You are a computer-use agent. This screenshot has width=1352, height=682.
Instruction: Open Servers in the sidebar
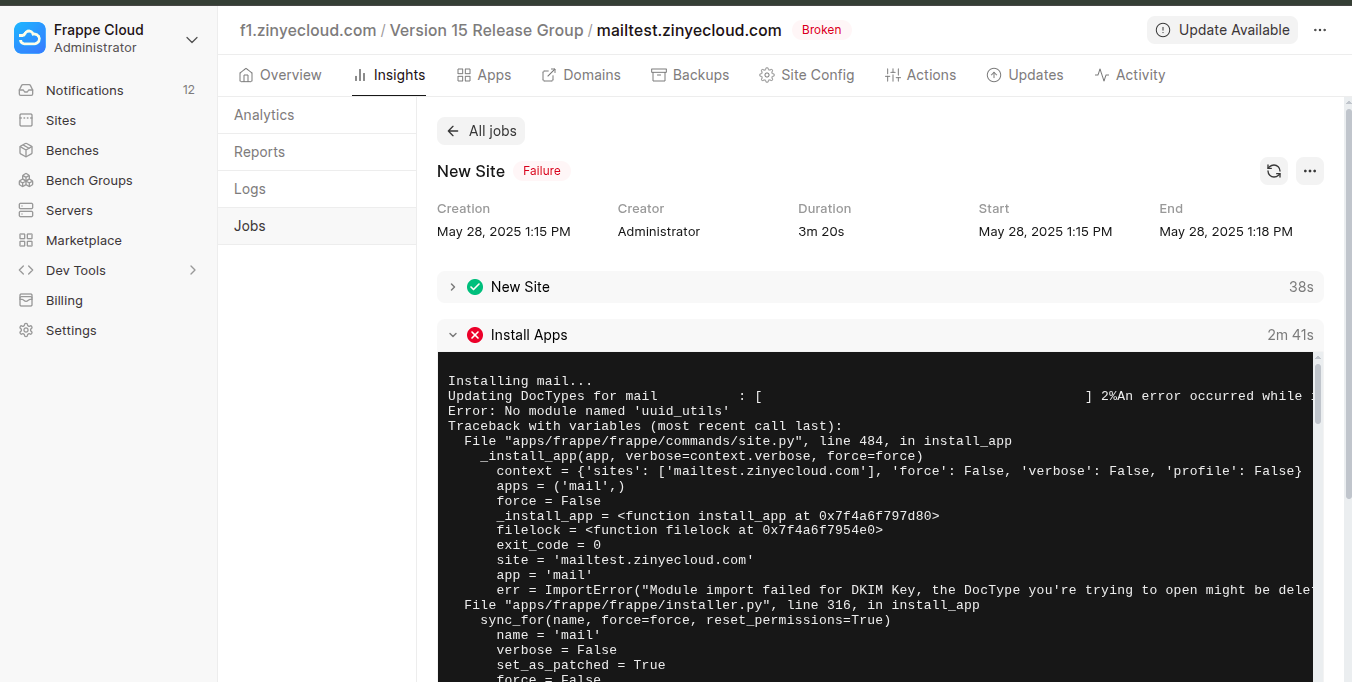click(x=69, y=210)
